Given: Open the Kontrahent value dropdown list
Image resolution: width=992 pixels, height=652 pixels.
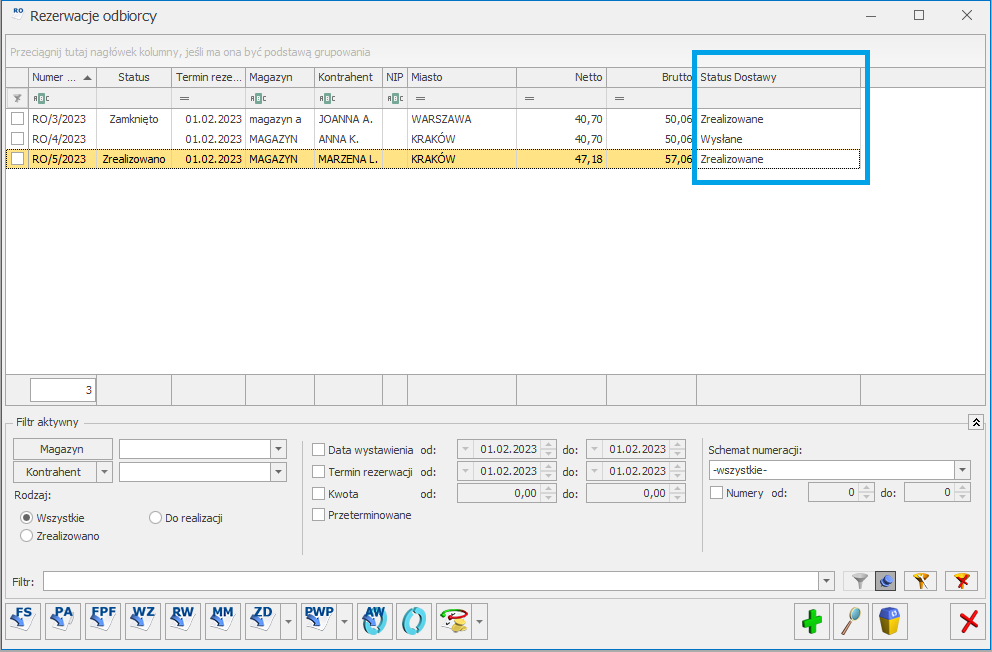Looking at the screenshot, I should pyautogui.click(x=278, y=472).
